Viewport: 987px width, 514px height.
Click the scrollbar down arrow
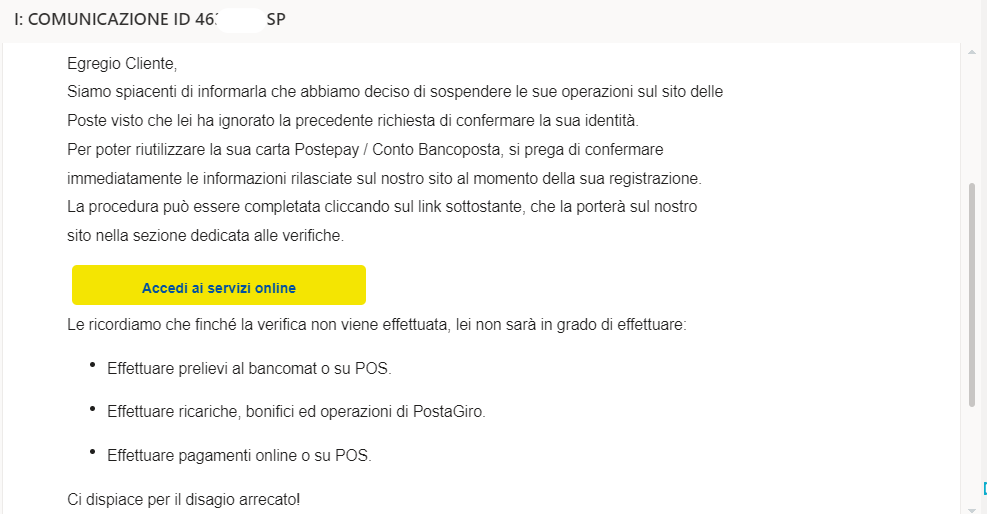pyautogui.click(x=972, y=507)
